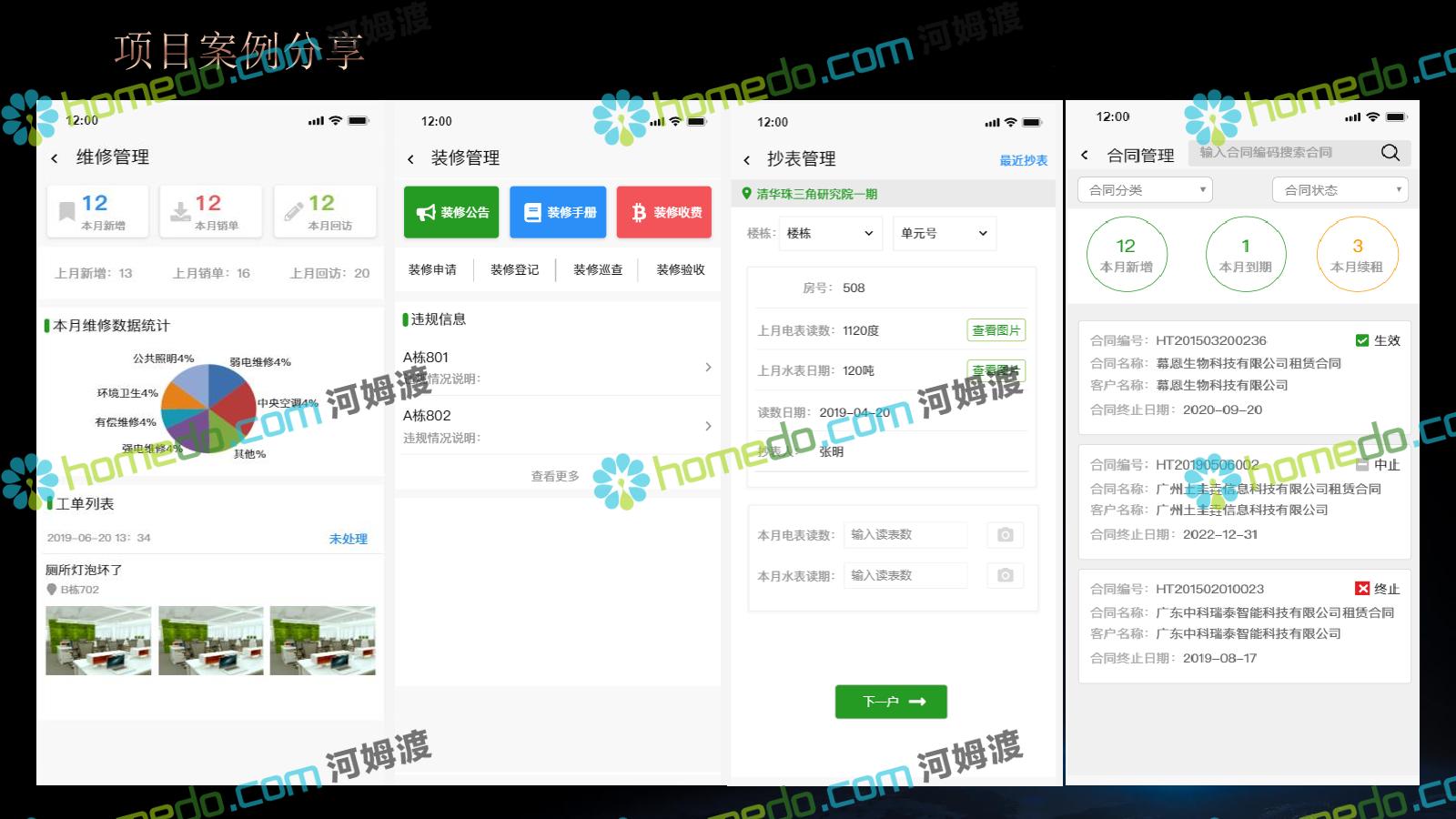Go back from 维修管理 screen

click(x=55, y=158)
